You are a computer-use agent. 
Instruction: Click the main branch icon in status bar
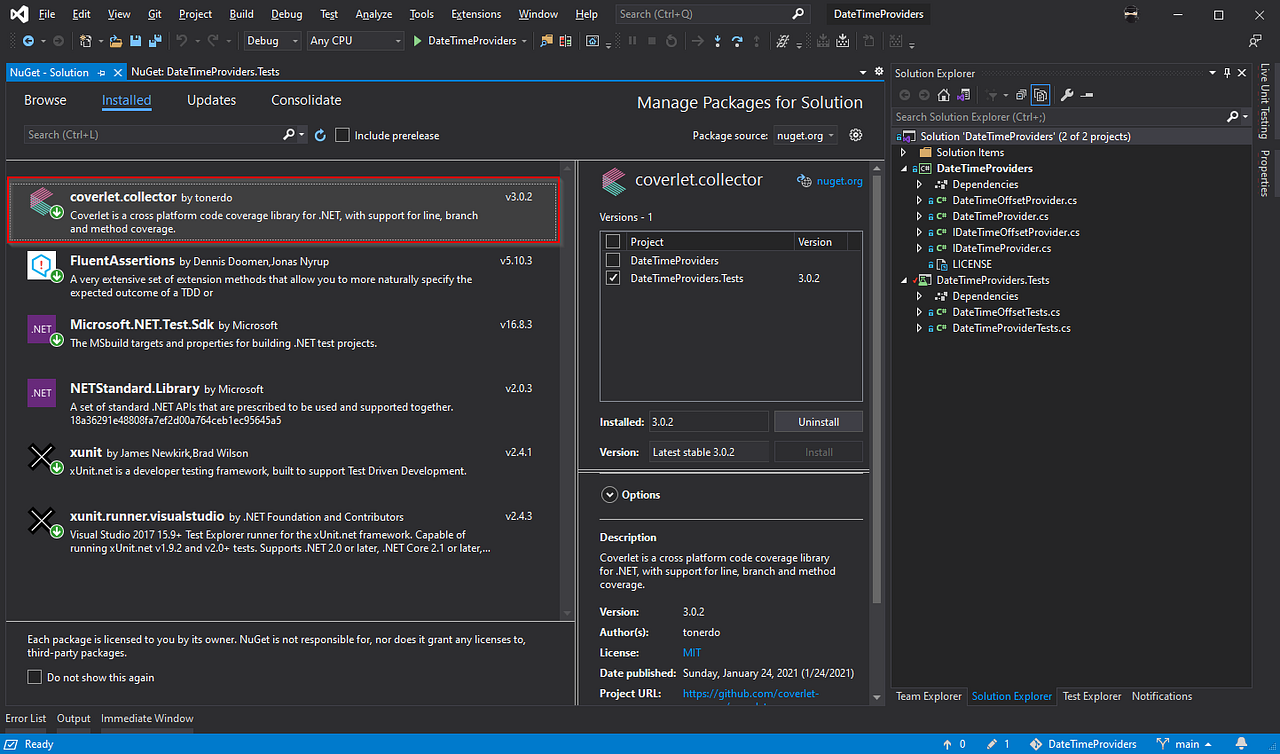pyautogui.click(x=1162, y=744)
